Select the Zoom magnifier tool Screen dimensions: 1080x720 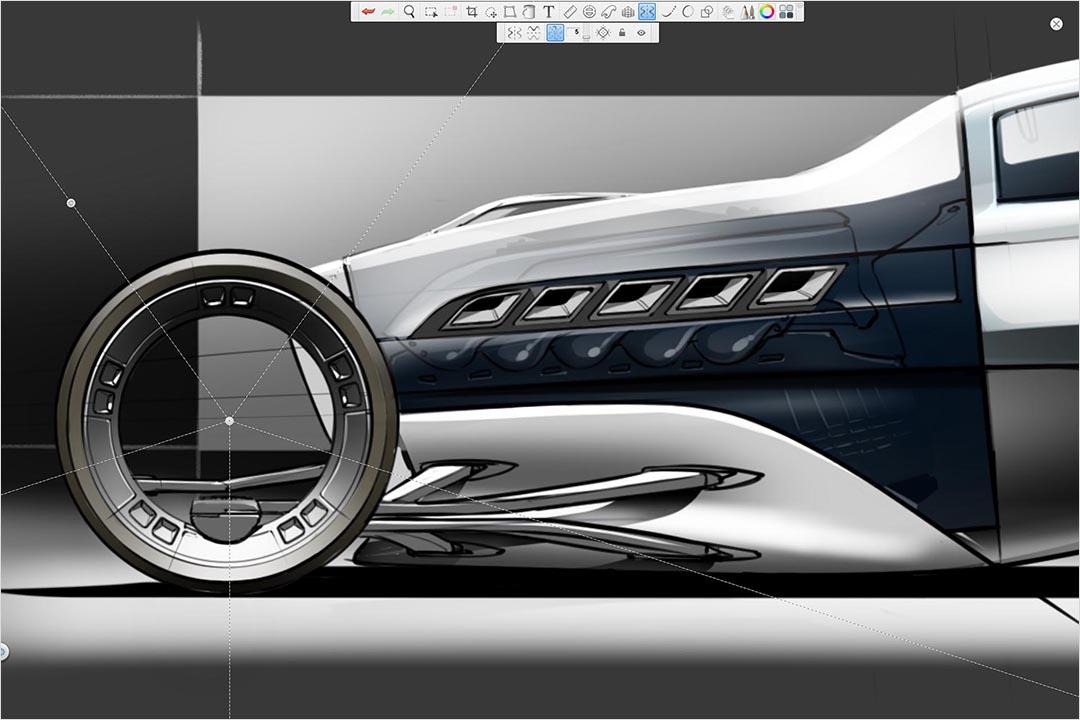pyautogui.click(x=408, y=9)
